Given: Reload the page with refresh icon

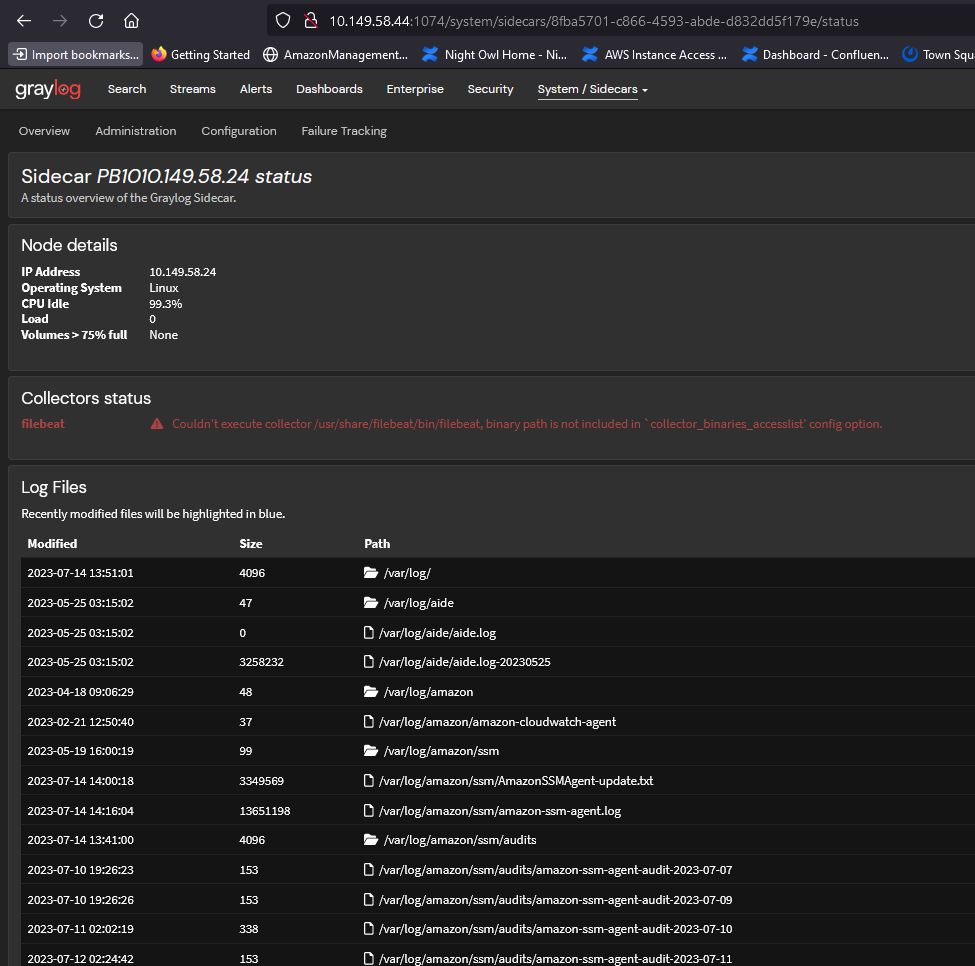Looking at the screenshot, I should coord(96,21).
